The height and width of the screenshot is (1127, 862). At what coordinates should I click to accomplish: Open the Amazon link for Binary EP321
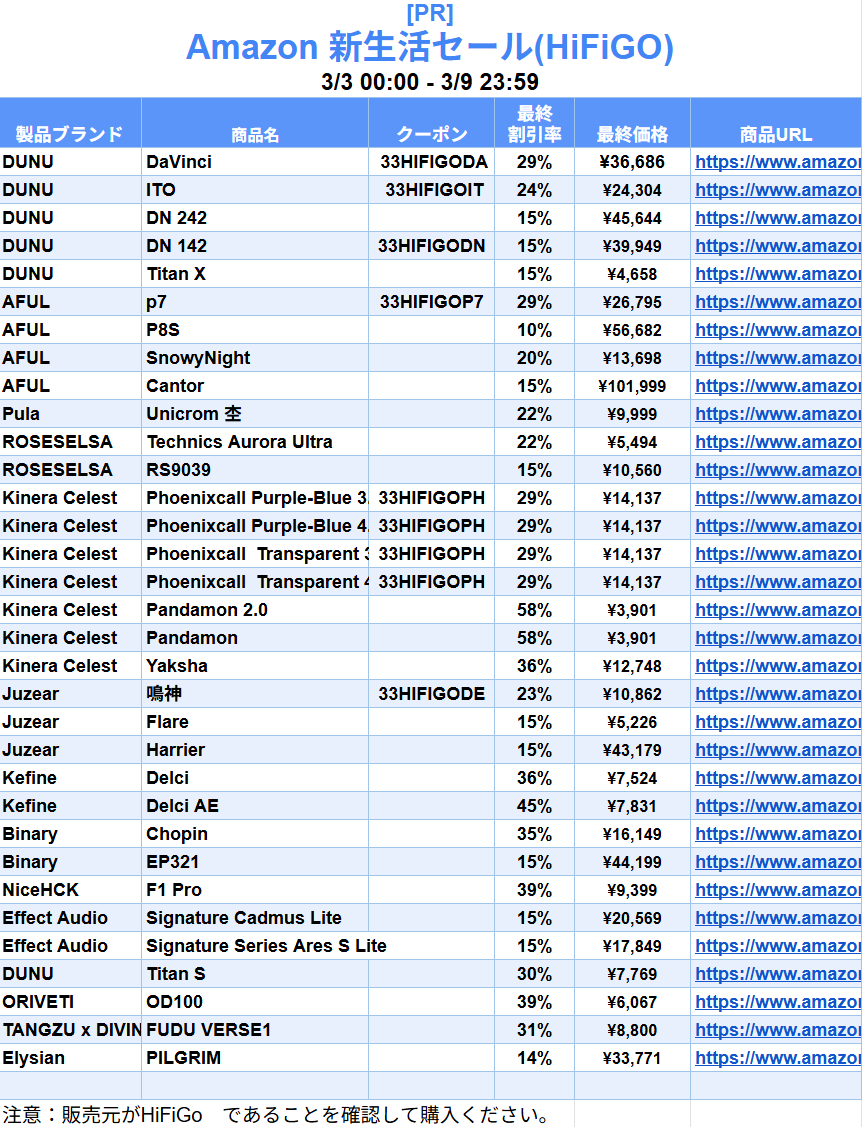[x=777, y=862]
